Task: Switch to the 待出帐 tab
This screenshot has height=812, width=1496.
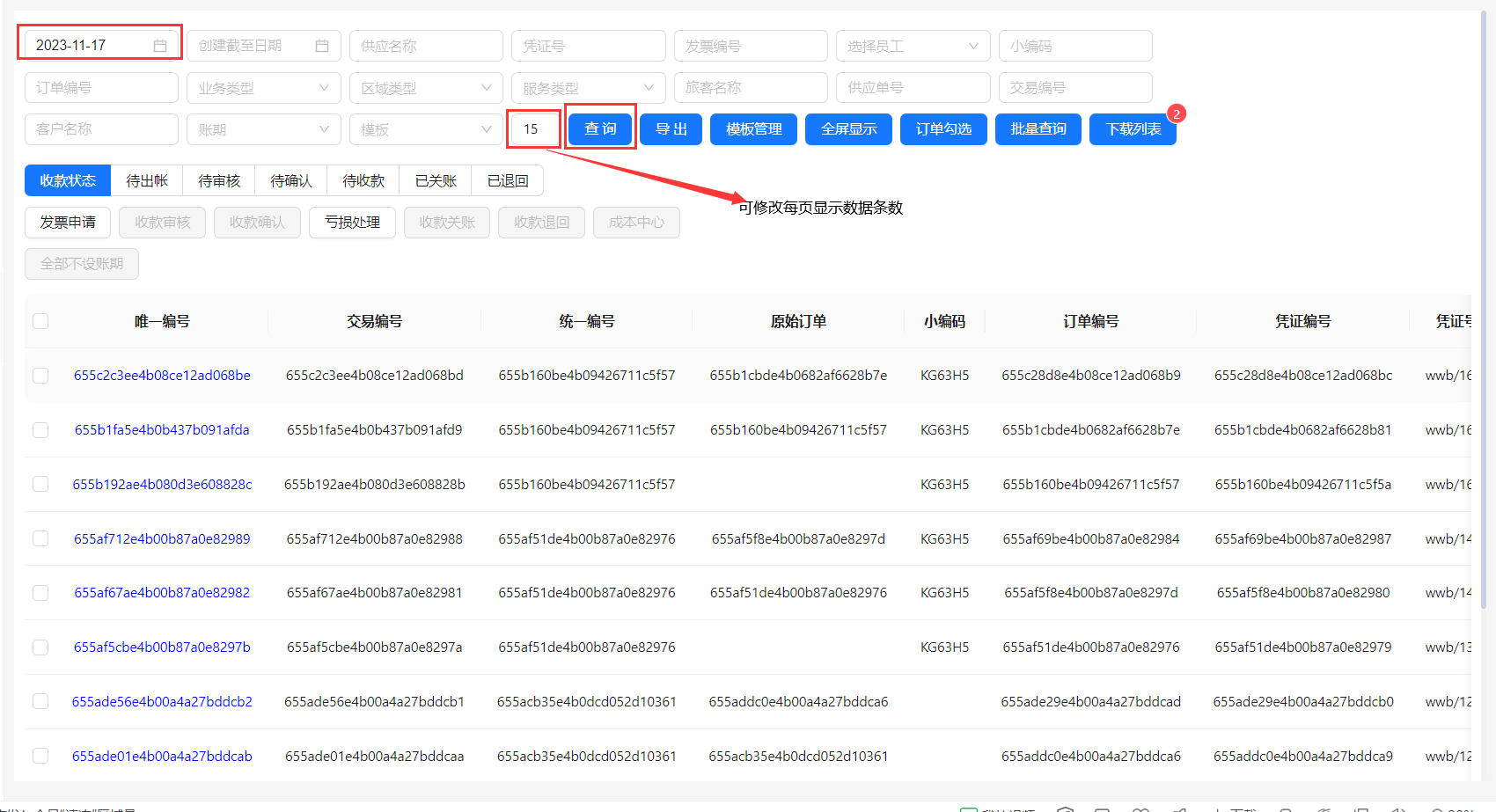Action: coord(147,180)
